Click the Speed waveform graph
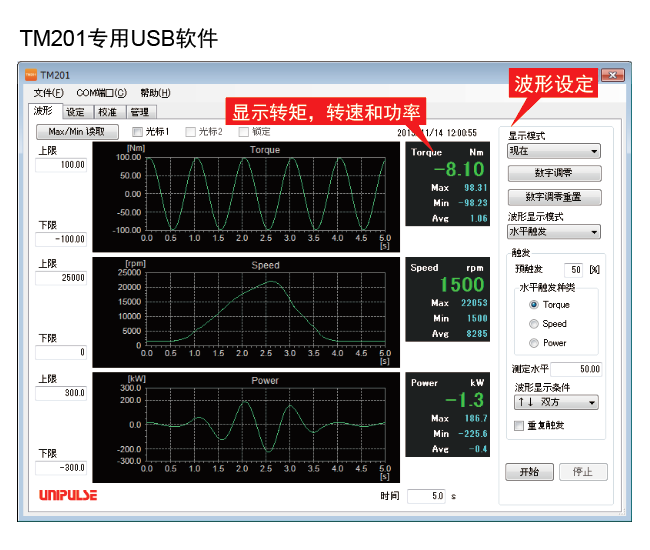650x550 pixels. tap(246, 312)
